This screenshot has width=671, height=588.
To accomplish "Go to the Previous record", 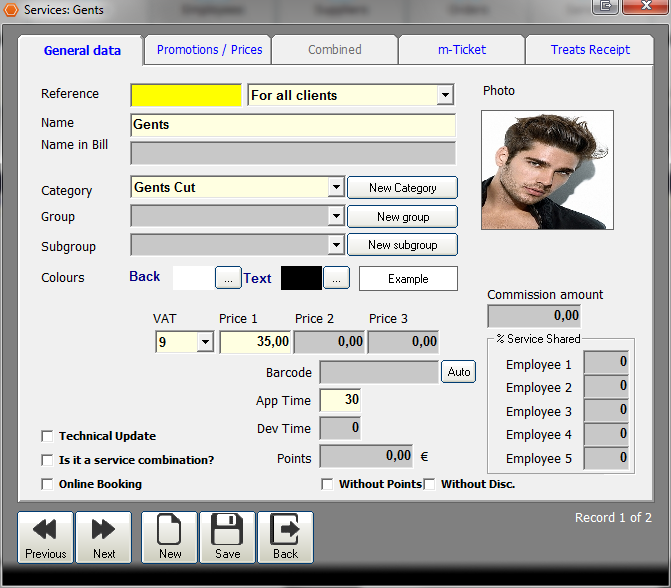I will point(46,538).
